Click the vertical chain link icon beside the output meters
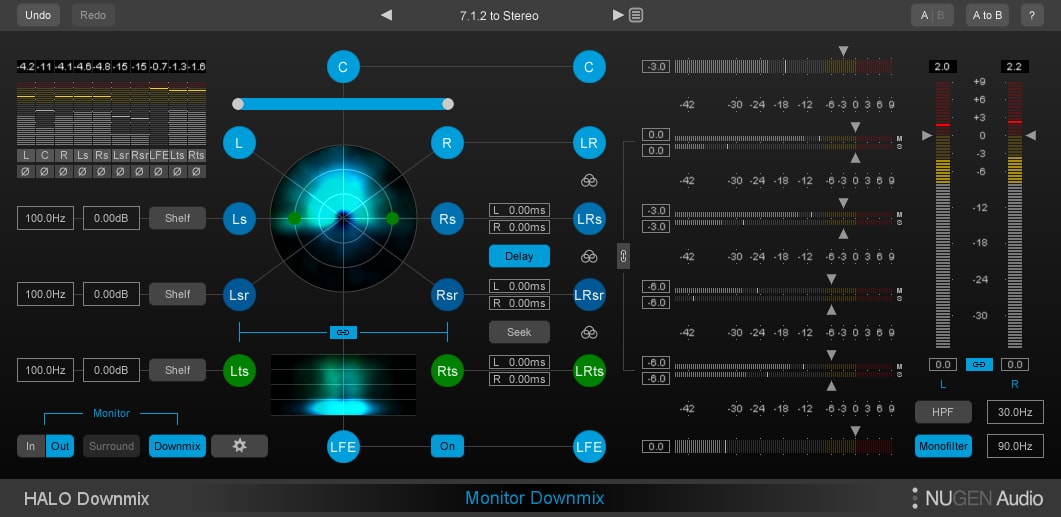This screenshot has height=517, width=1061. [x=623, y=256]
